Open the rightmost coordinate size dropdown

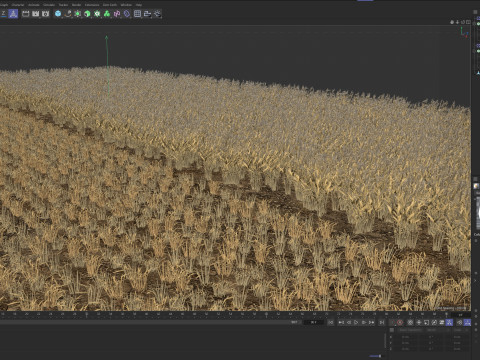pyautogui.click(x=461, y=330)
